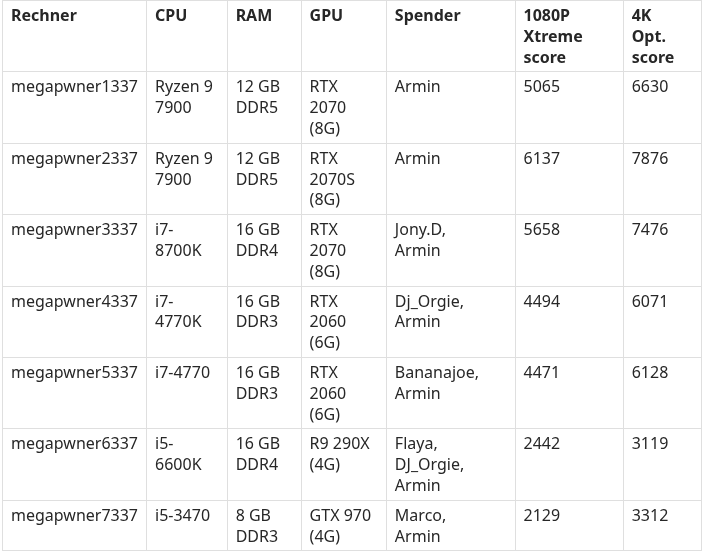Click the Spender column header

coord(427,16)
